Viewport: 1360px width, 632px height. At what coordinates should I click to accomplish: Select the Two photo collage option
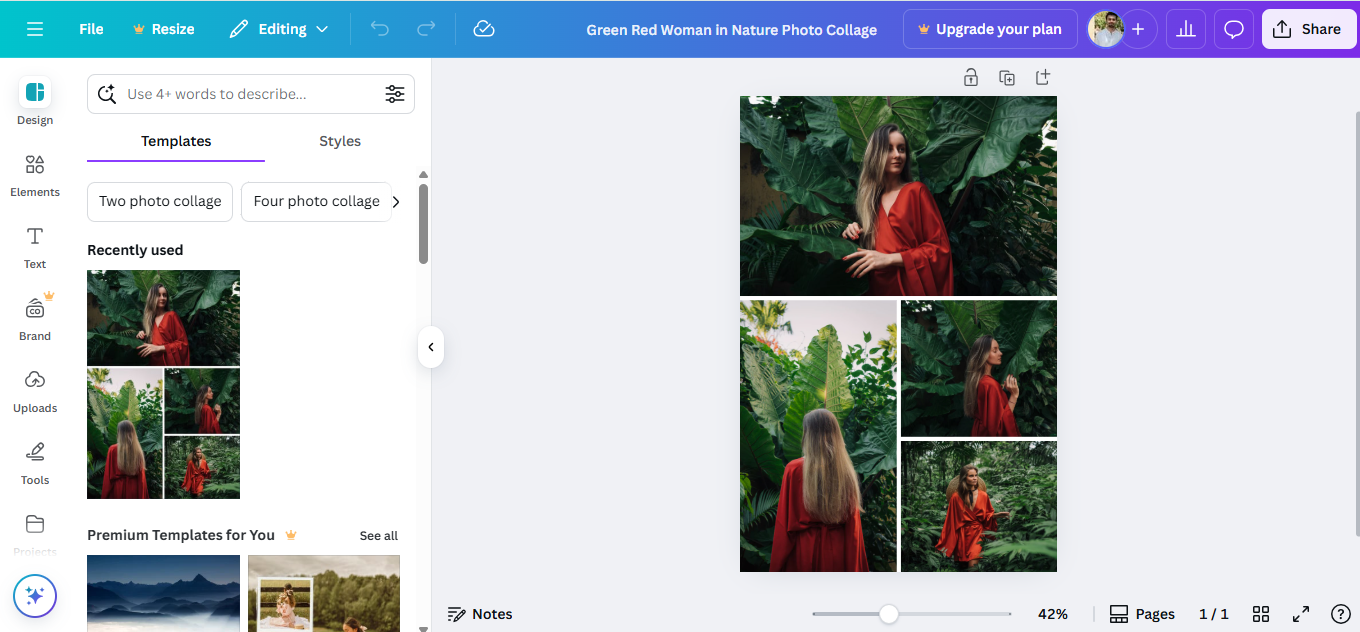tap(159, 201)
